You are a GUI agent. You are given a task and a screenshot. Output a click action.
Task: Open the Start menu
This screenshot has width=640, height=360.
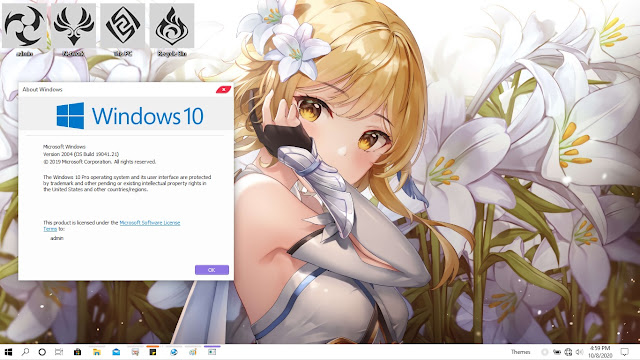coord(8,352)
